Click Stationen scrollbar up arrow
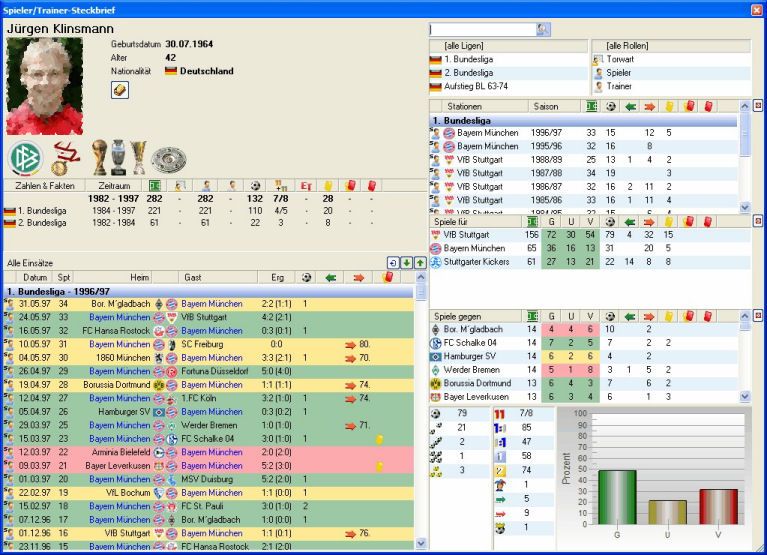 coord(745,106)
